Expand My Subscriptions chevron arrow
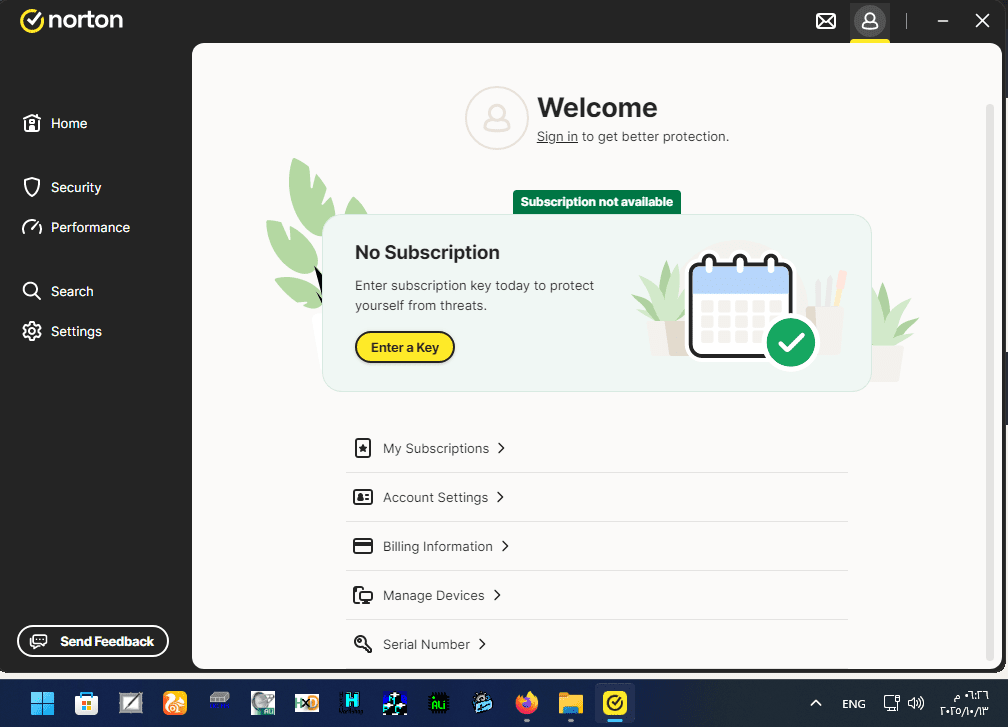The width and height of the screenshot is (1008, 727). pyautogui.click(x=501, y=448)
